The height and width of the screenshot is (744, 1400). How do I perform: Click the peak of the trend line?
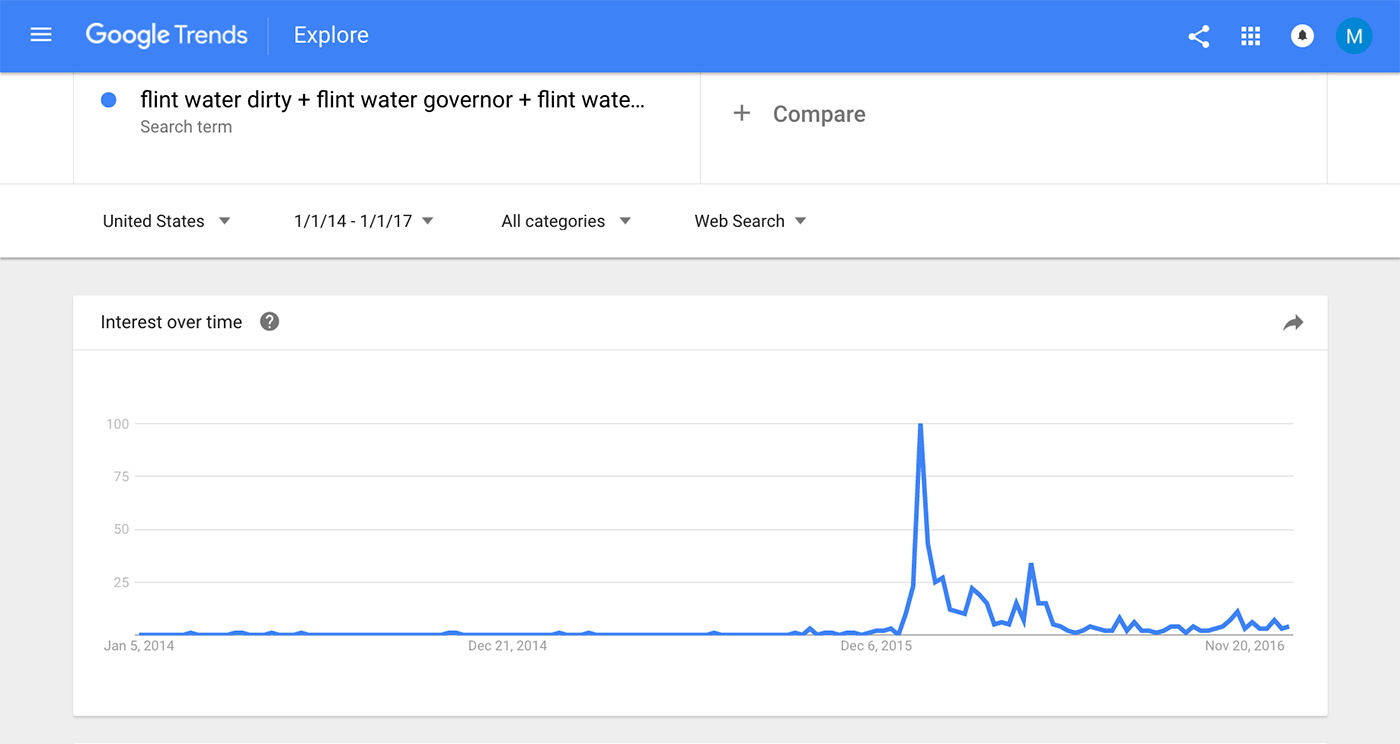pos(920,425)
